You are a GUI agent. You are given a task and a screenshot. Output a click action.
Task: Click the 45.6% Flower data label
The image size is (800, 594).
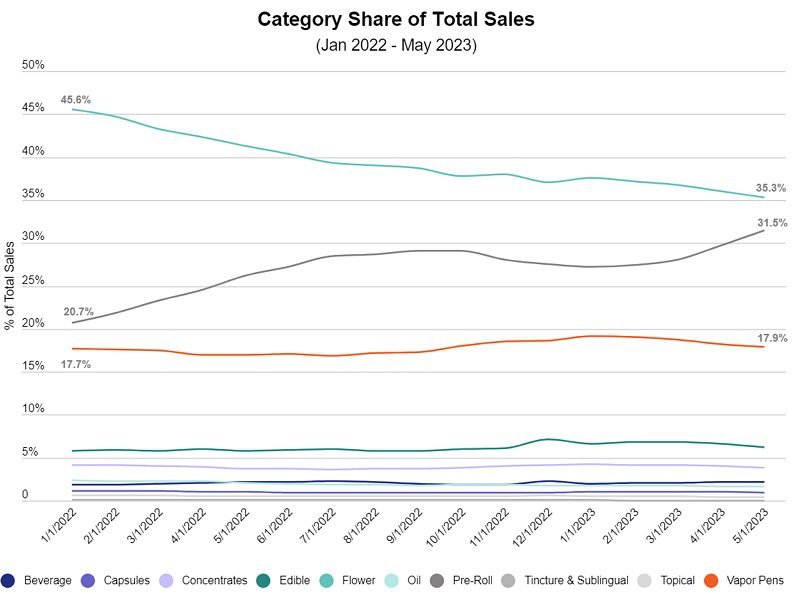[76, 100]
